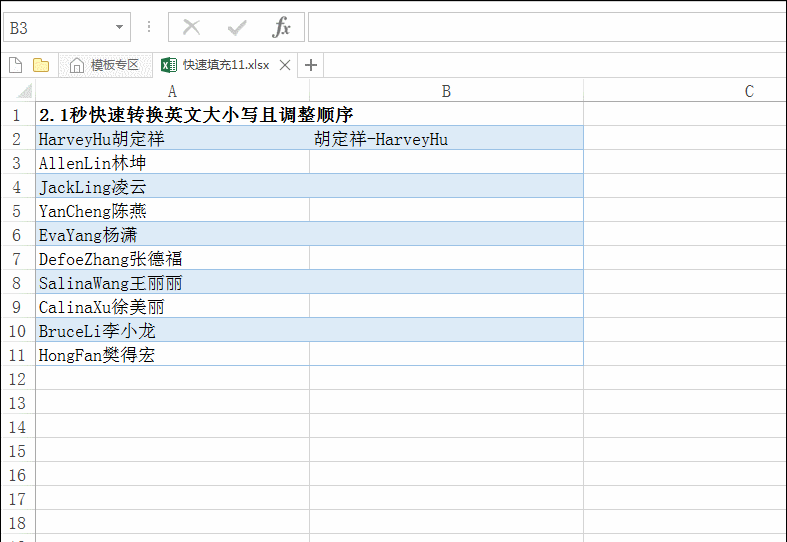The height and width of the screenshot is (542, 787).
Task: Expand the Name Box dropdown arrow
Action: pyautogui.click(x=119, y=27)
